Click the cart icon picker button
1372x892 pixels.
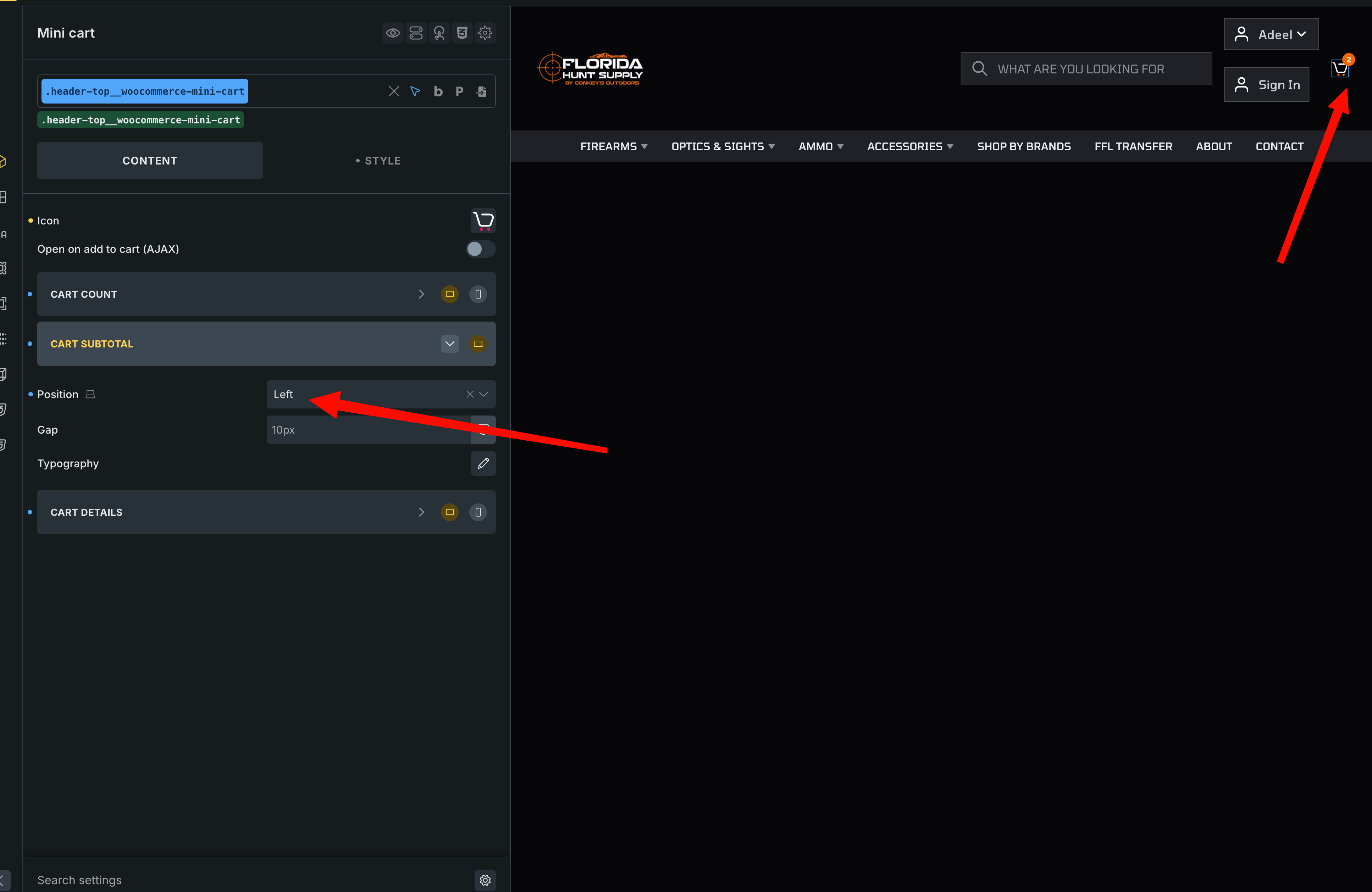pos(483,221)
